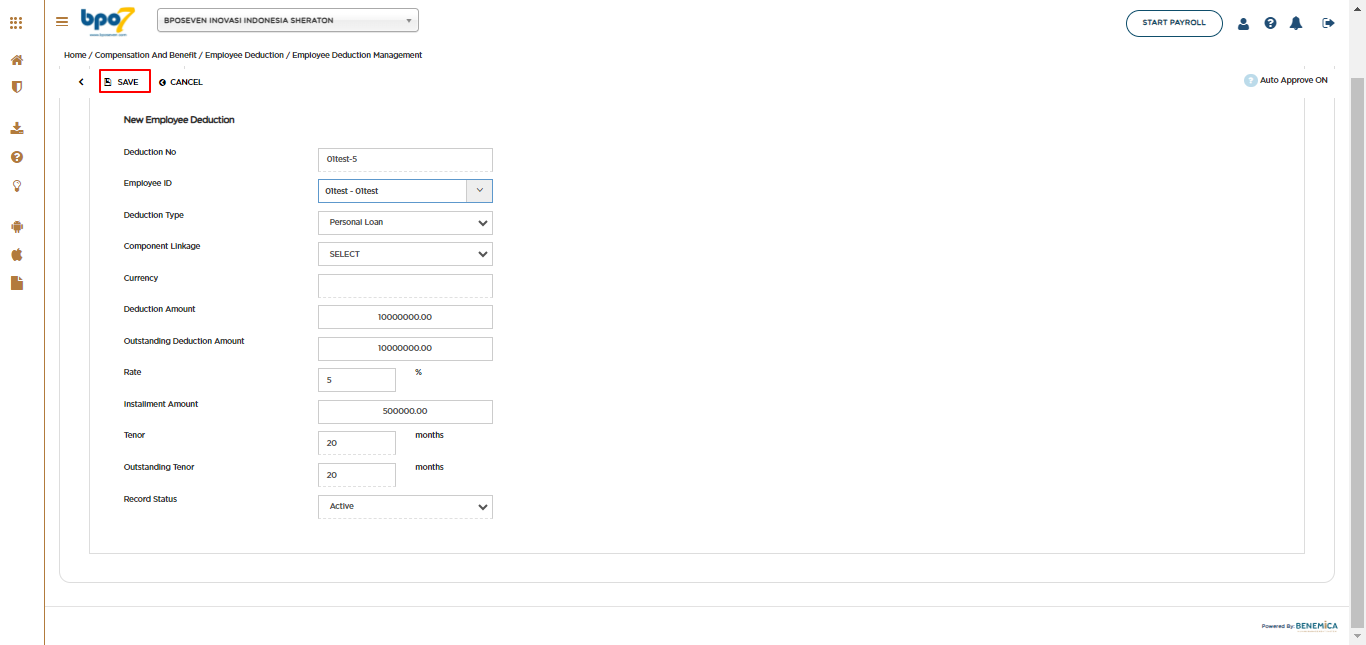Expand the Employee ID combo box arrow
This screenshot has height=645, width=1366.
tap(479, 190)
